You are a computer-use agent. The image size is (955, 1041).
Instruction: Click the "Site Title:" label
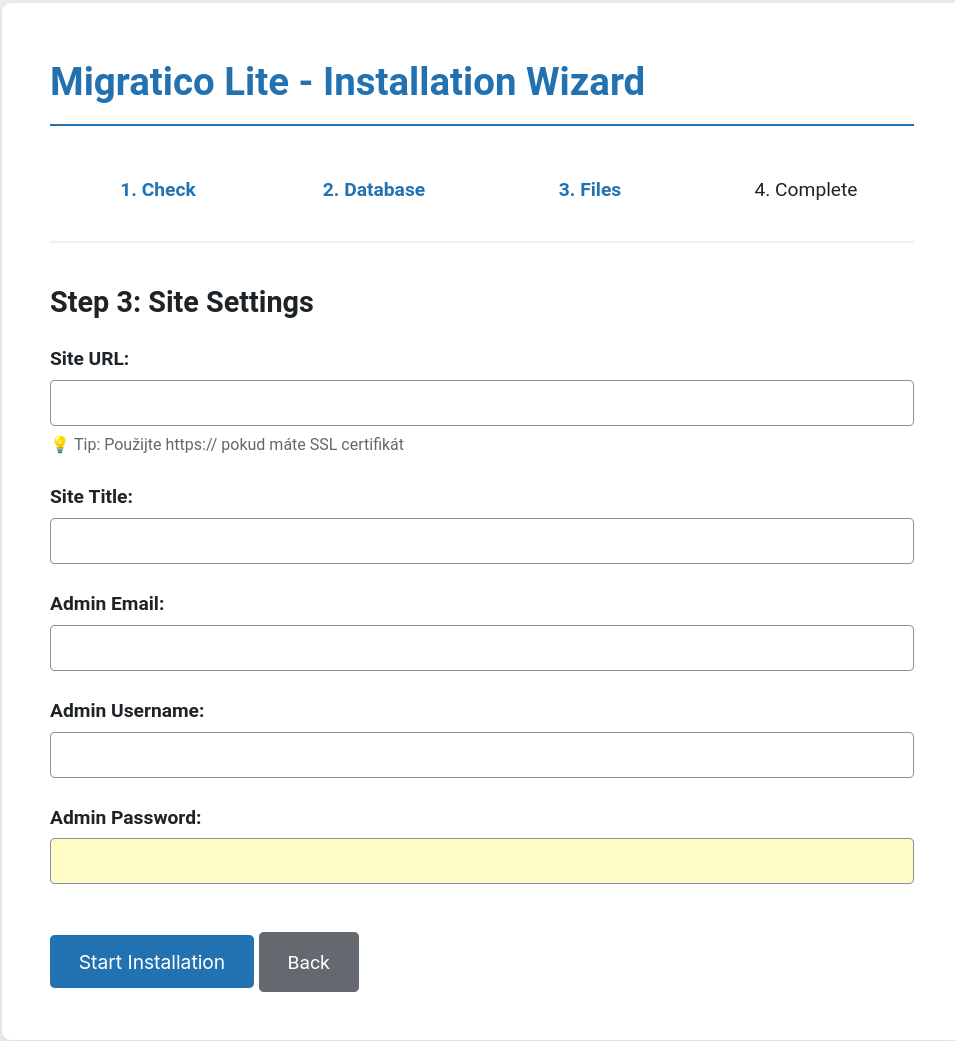click(x=91, y=496)
